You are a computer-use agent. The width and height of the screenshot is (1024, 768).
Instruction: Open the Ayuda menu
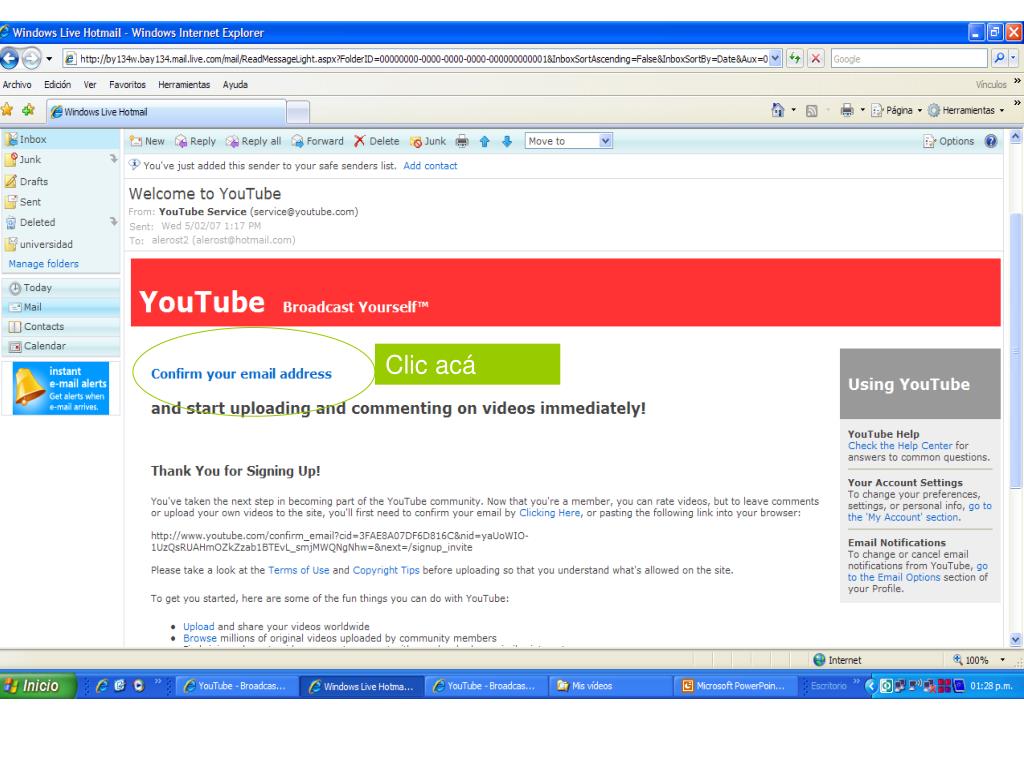pos(235,85)
